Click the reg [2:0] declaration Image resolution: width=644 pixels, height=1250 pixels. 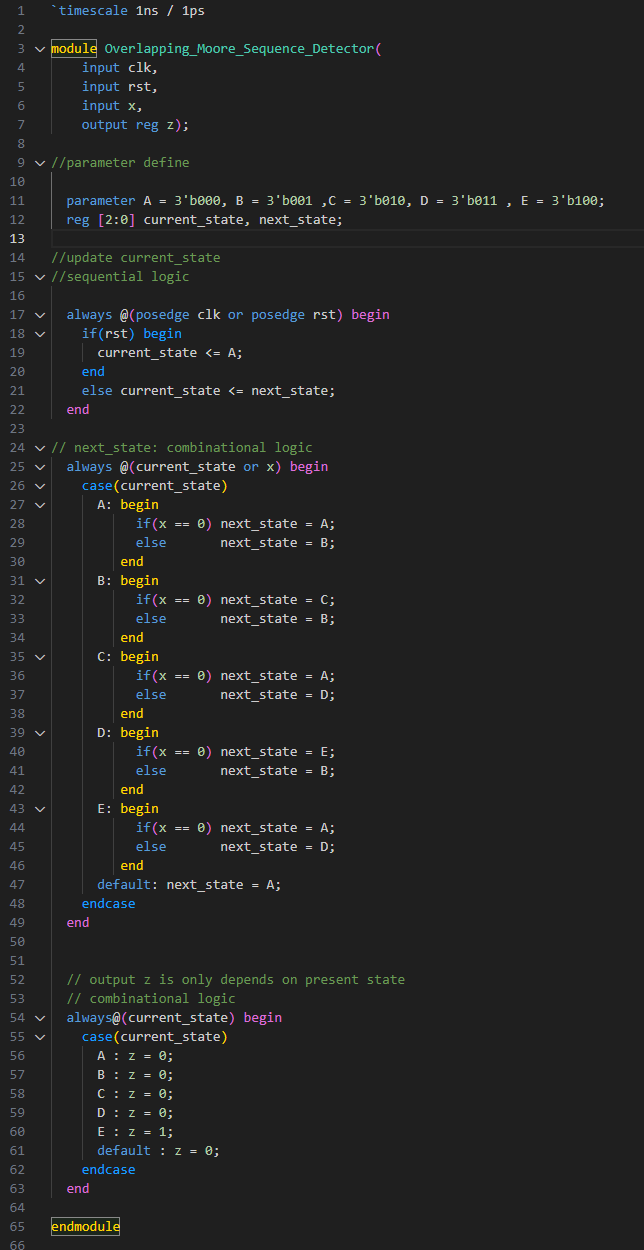(101, 220)
